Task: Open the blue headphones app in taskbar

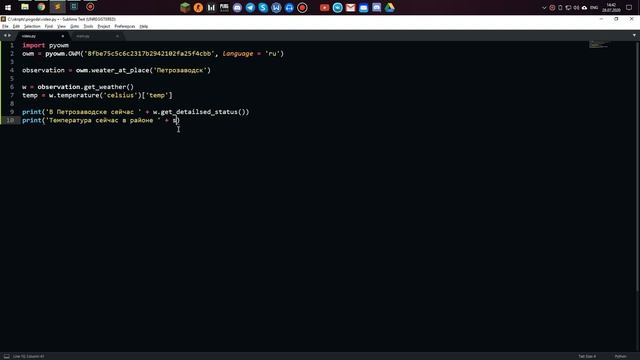Action: [289, 7]
